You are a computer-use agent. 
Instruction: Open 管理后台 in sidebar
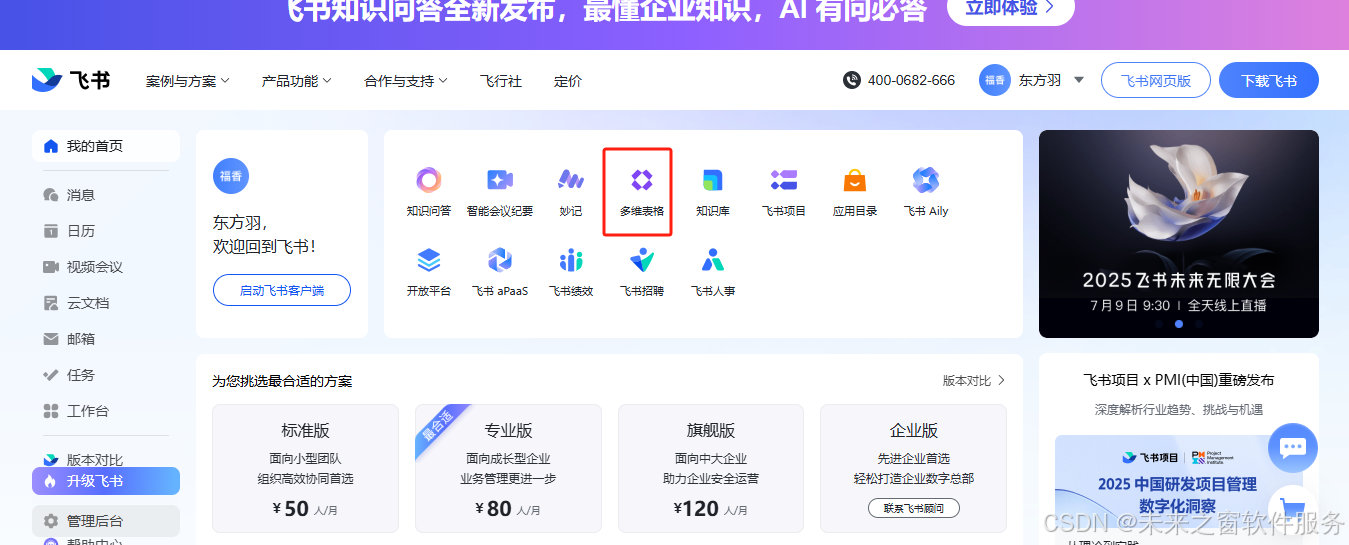coord(106,521)
